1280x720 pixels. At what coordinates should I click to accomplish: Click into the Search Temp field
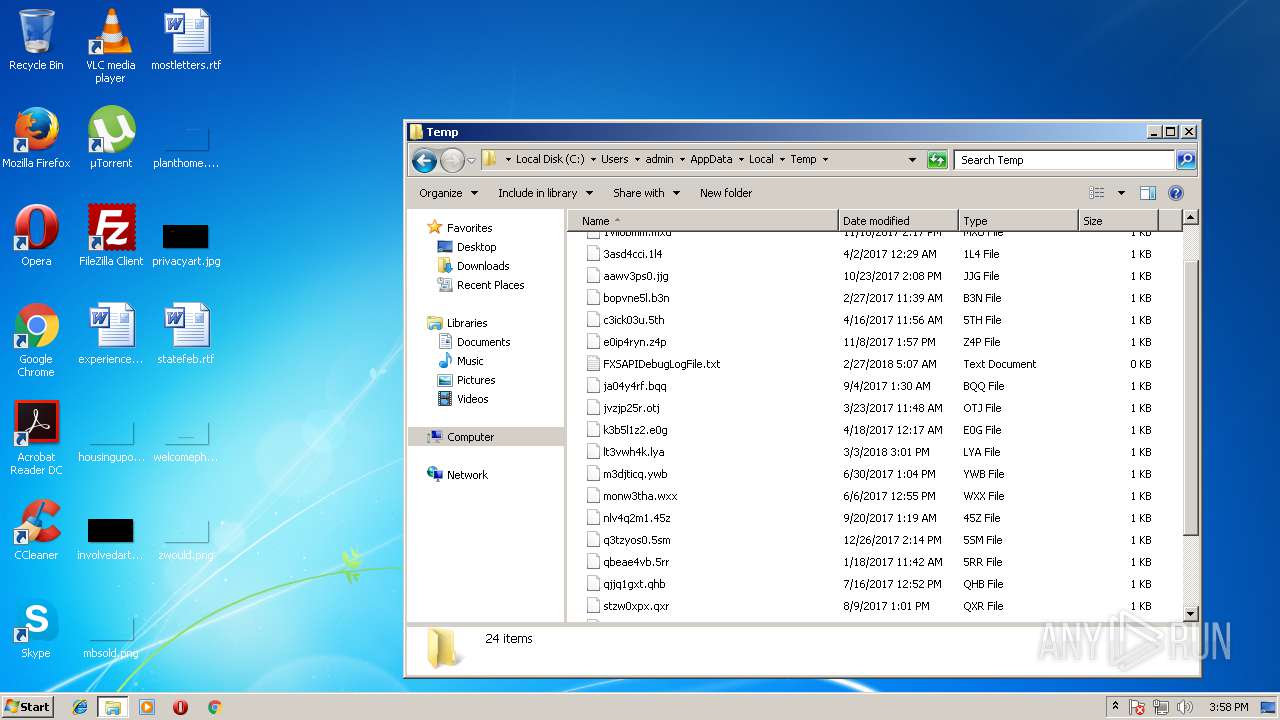pyautogui.click(x=1064, y=160)
